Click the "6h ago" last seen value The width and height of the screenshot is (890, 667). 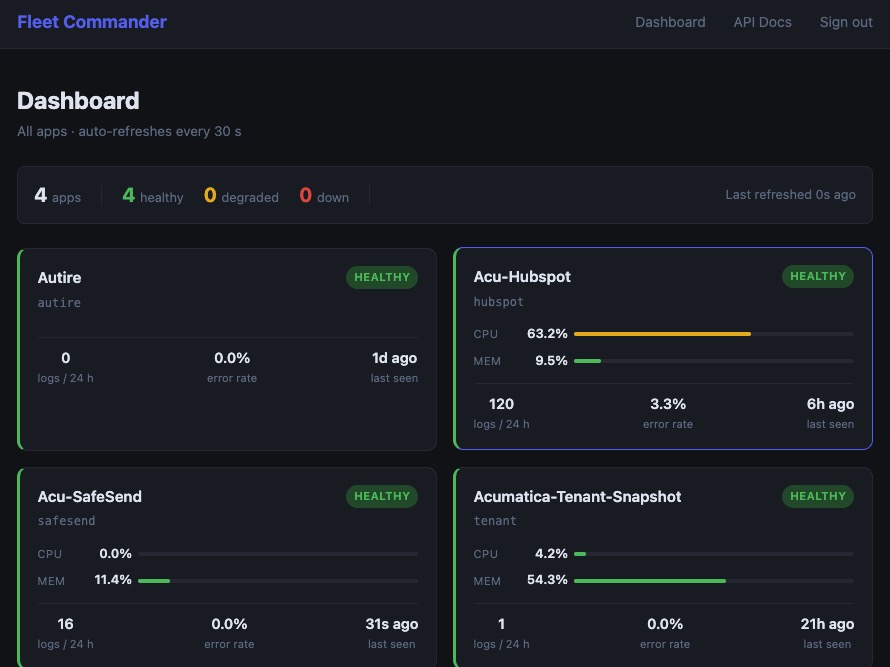point(830,404)
